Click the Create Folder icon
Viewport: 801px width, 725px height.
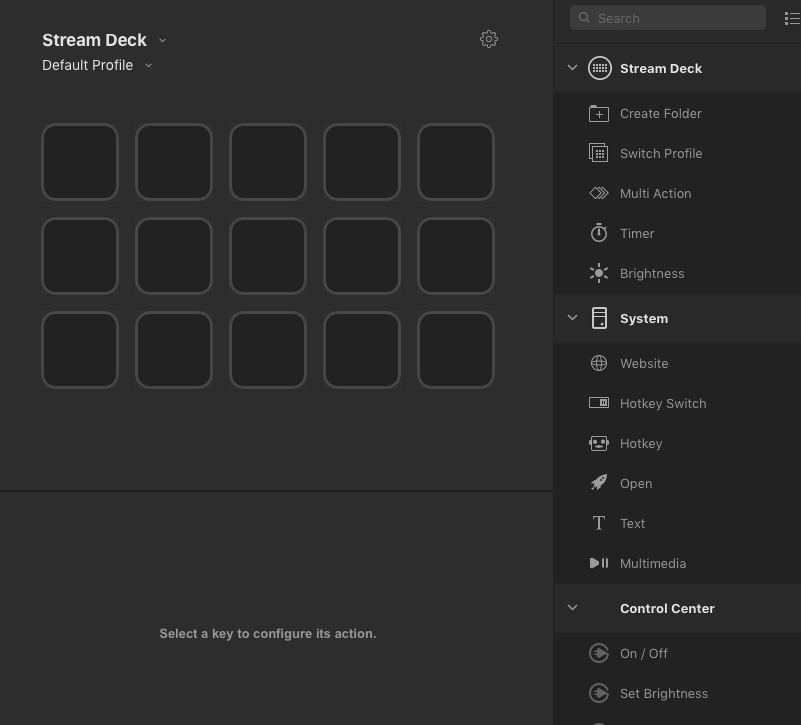click(x=599, y=113)
